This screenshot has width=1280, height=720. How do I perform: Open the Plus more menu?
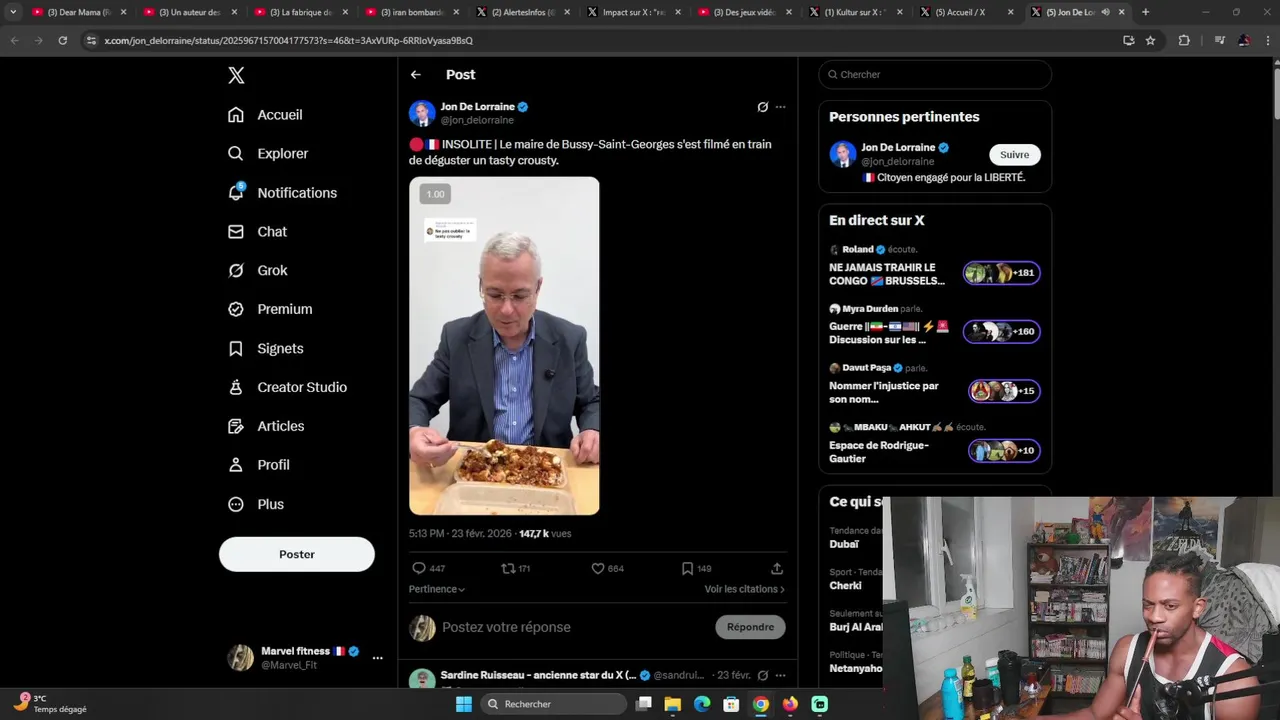point(256,505)
